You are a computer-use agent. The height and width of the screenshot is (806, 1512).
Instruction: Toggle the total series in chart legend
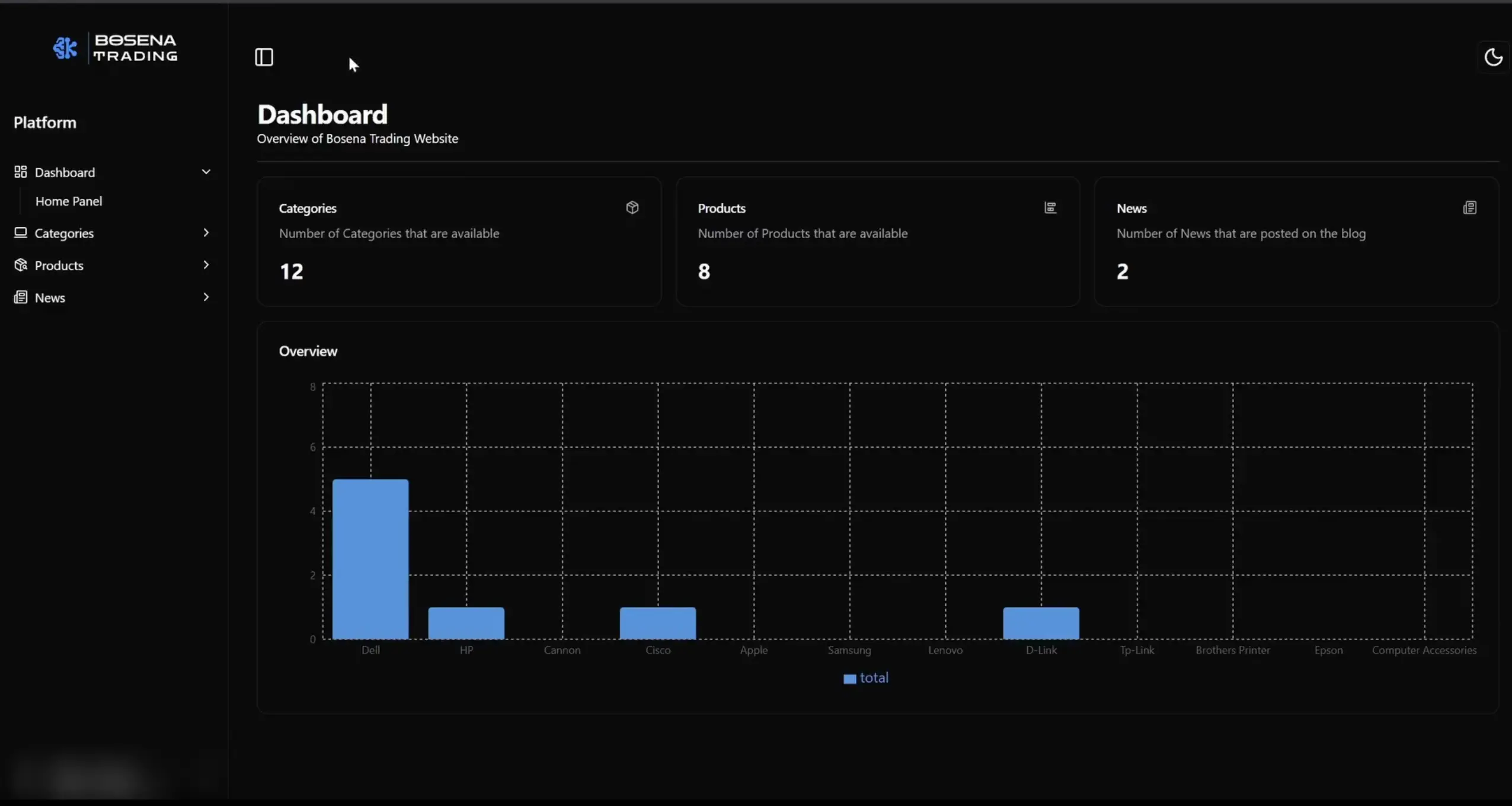(866, 678)
